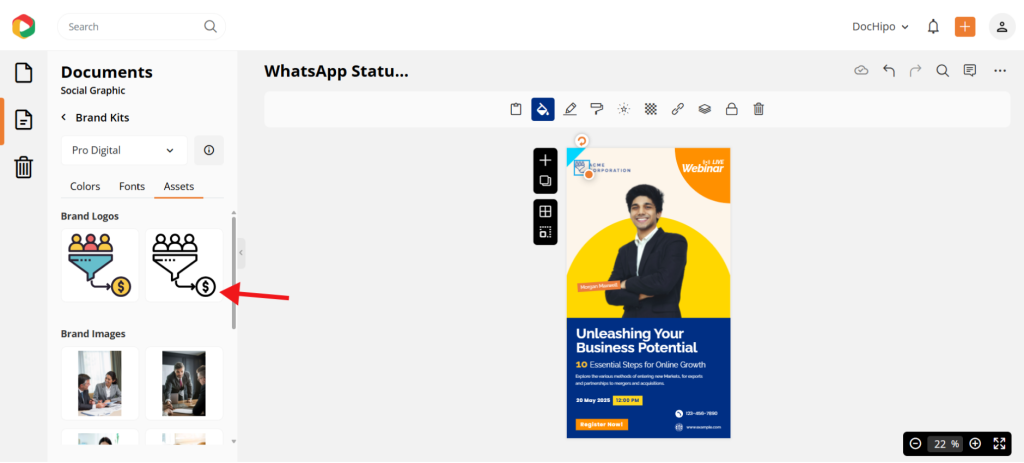1024x463 pixels.
Task: Click the preview magnifier icon in header
Action: pyautogui.click(x=942, y=71)
